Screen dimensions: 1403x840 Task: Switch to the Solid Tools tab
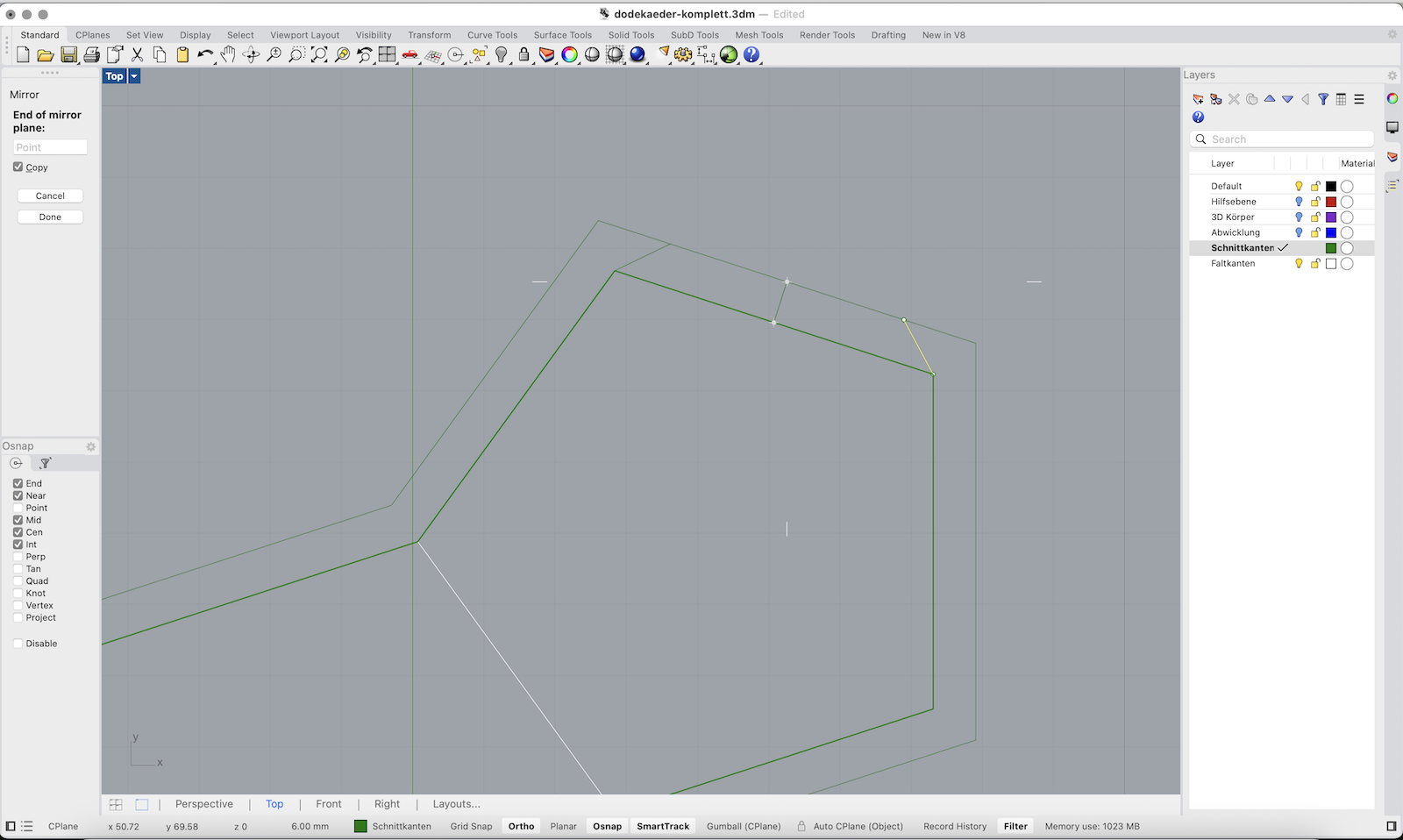pos(631,35)
